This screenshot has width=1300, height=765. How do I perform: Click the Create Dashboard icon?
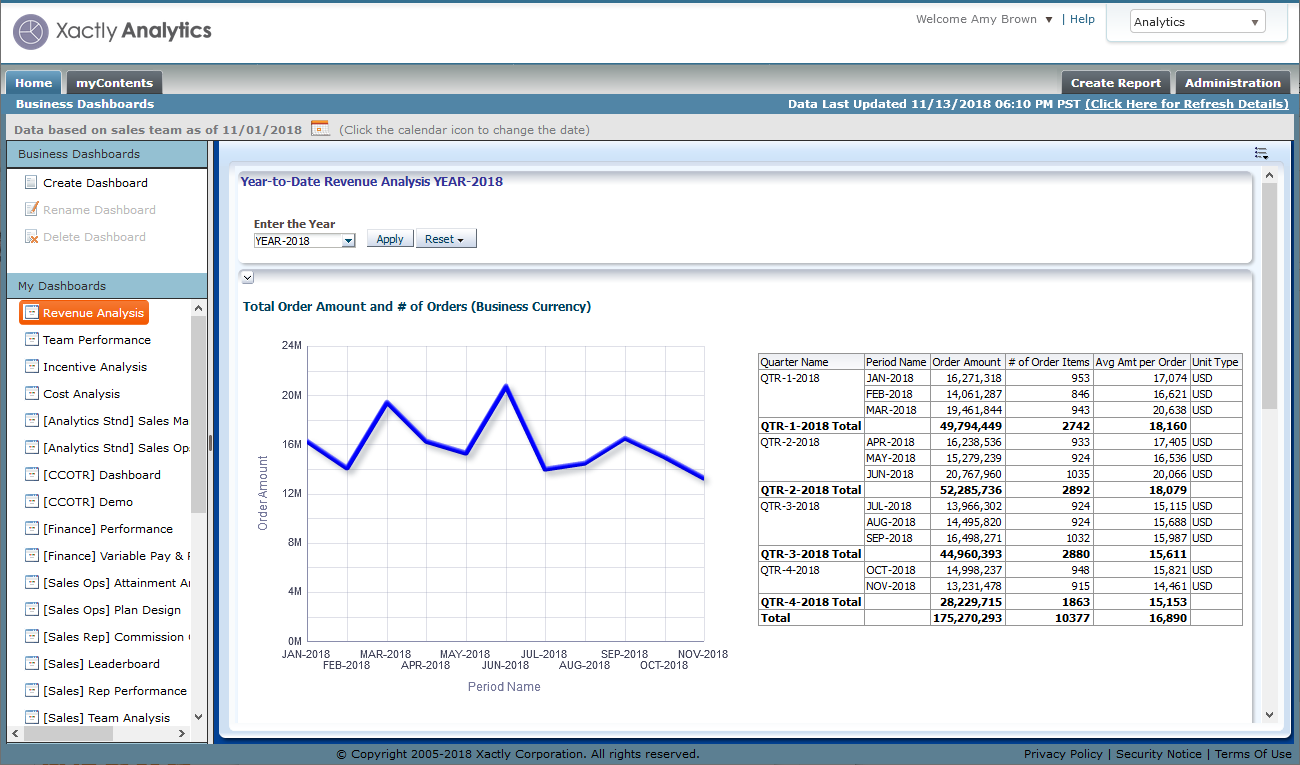pos(32,183)
